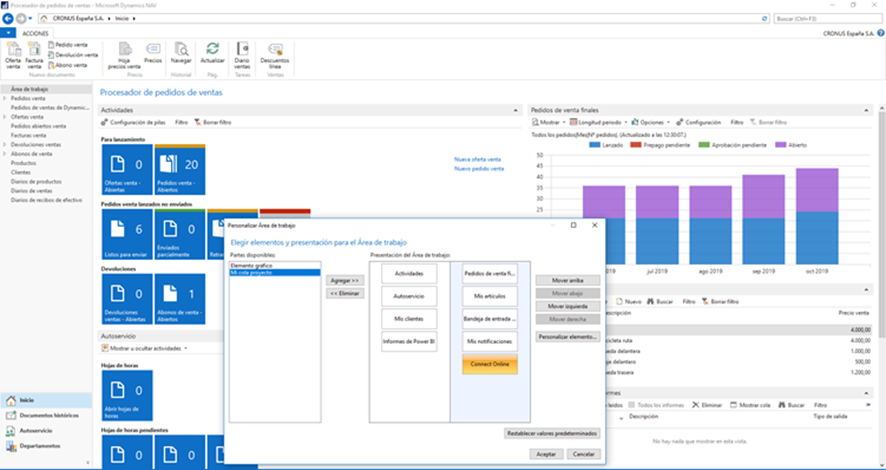
Task: Click the Agregar >> button
Action: [345, 280]
